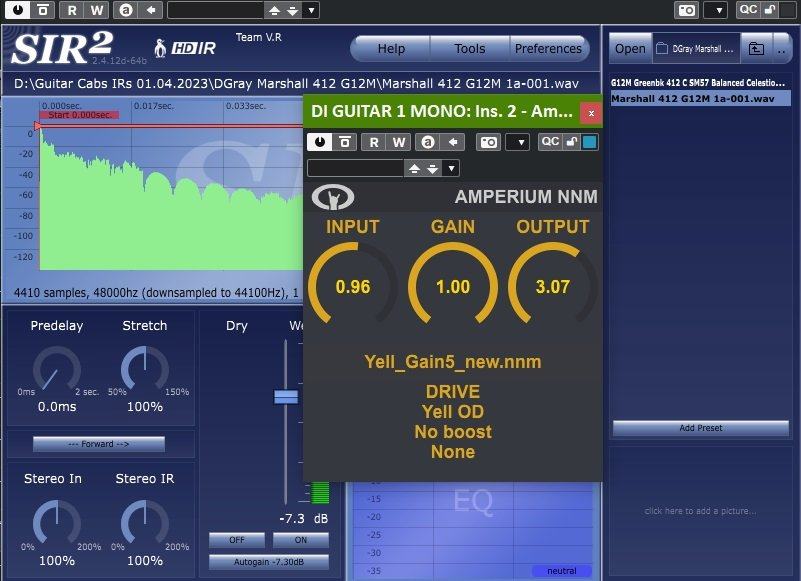Screen dimensions: 801x581
Task: Click the folder-up icon in SIR2 file browser
Action: (756, 48)
